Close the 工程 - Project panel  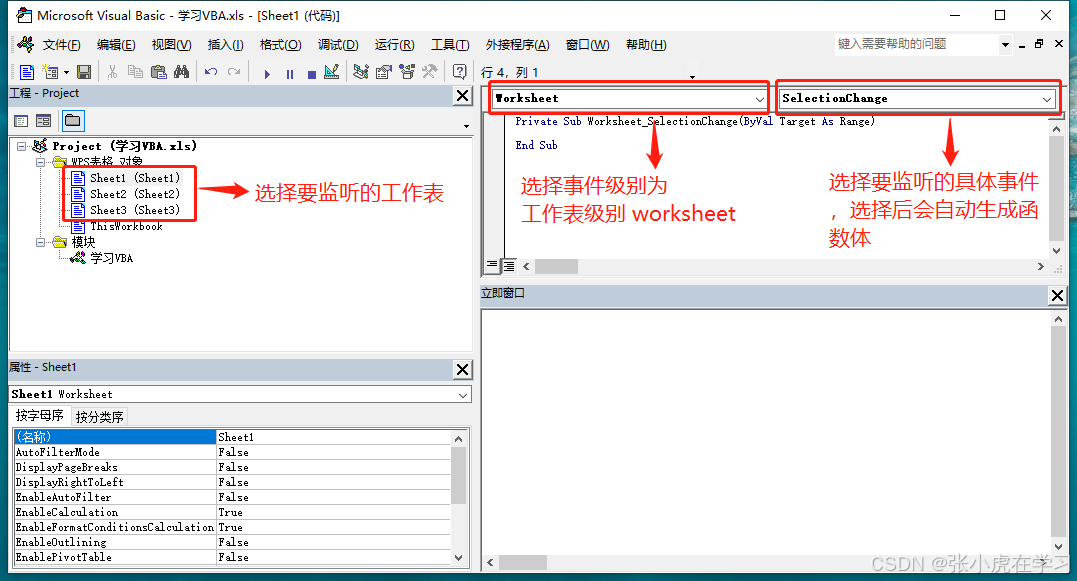(463, 96)
